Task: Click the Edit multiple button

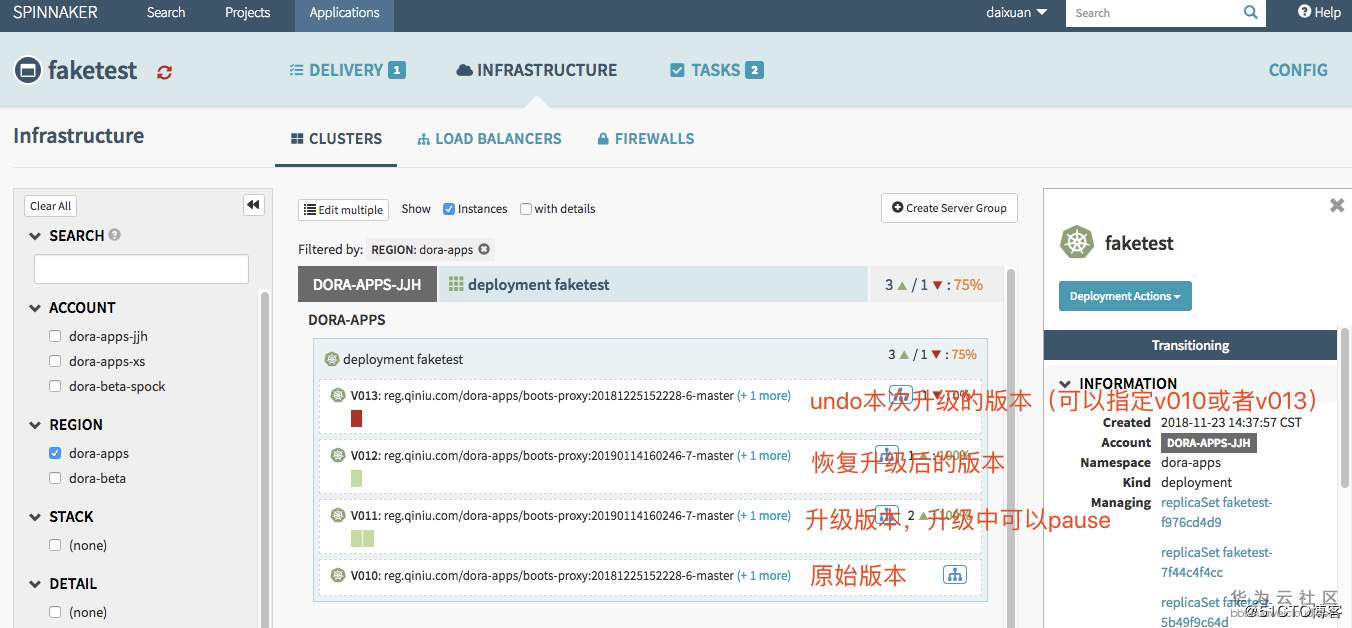Action: pyautogui.click(x=343, y=209)
